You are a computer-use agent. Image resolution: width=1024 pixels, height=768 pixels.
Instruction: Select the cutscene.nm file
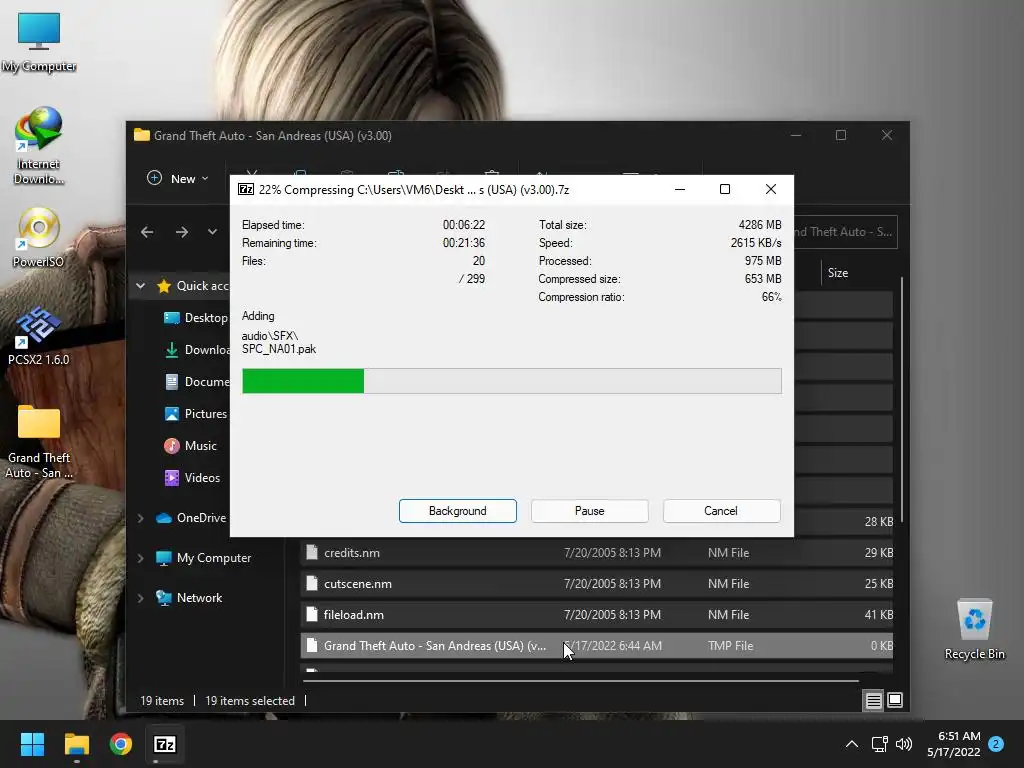click(x=596, y=584)
